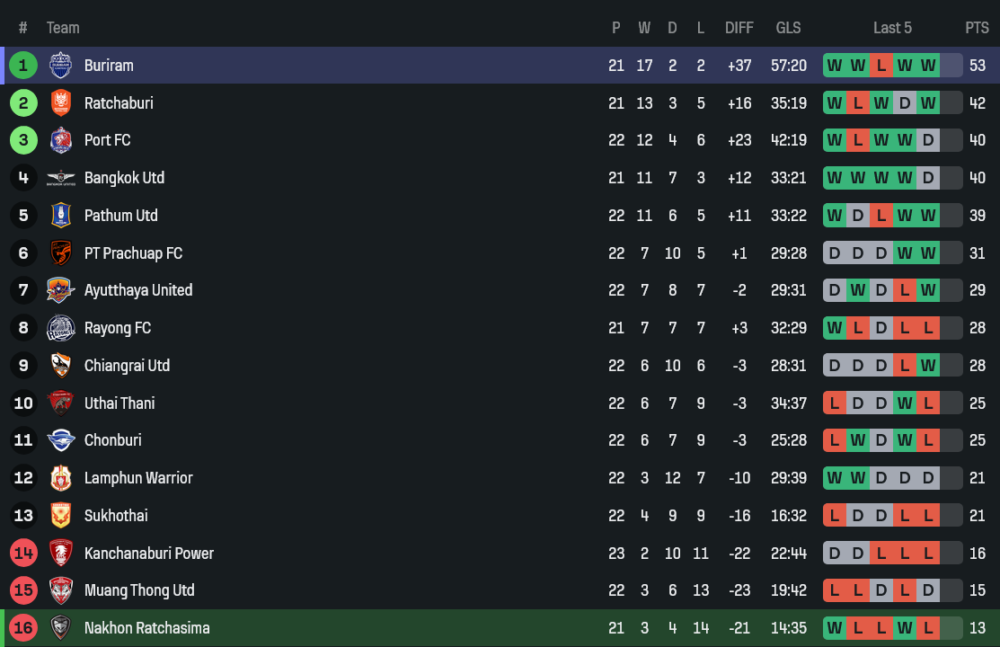Select the Chonburi shark crest icon
1000x647 pixels.
[x=61, y=440]
